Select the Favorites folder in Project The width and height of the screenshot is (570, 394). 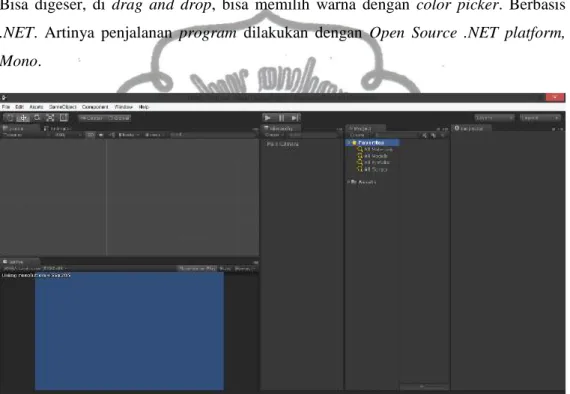pyautogui.click(x=373, y=143)
